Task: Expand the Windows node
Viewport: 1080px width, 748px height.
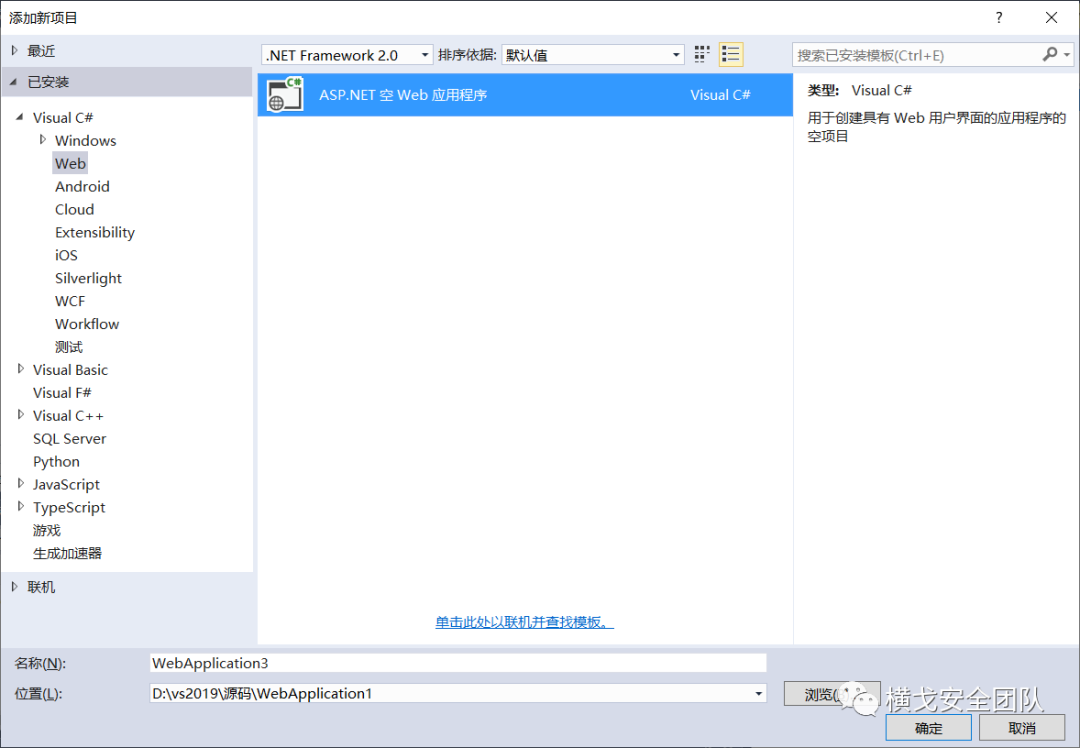Action: pyautogui.click(x=43, y=140)
